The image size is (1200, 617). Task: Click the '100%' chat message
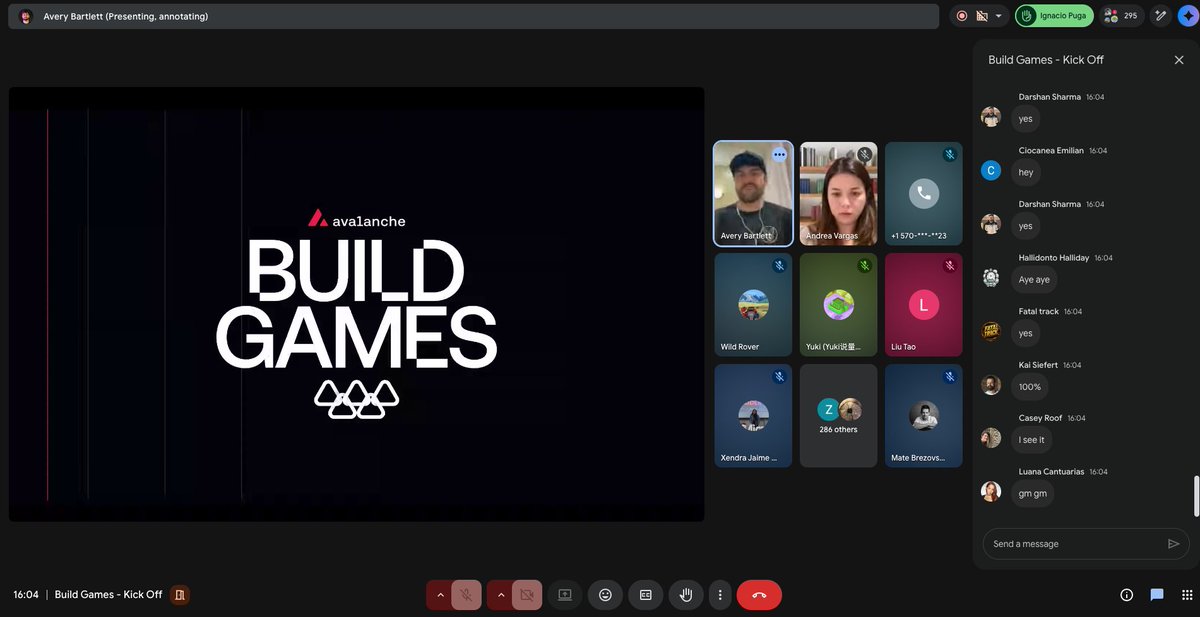point(1030,387)
